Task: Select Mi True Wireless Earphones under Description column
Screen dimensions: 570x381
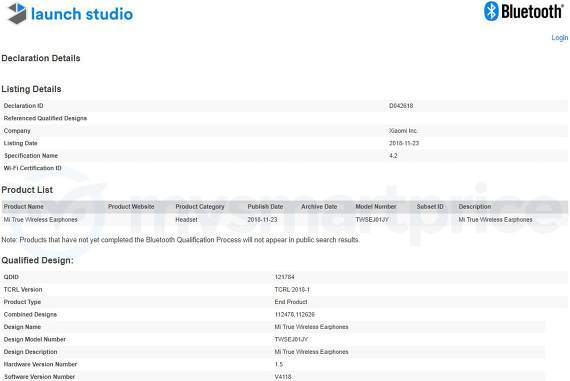Action: coord(495,220)
